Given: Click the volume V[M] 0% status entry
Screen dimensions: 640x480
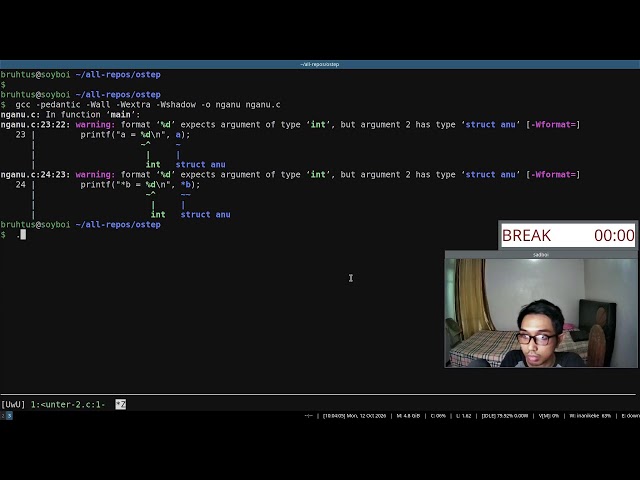Looking at the screenshot, I should (549, 416).
